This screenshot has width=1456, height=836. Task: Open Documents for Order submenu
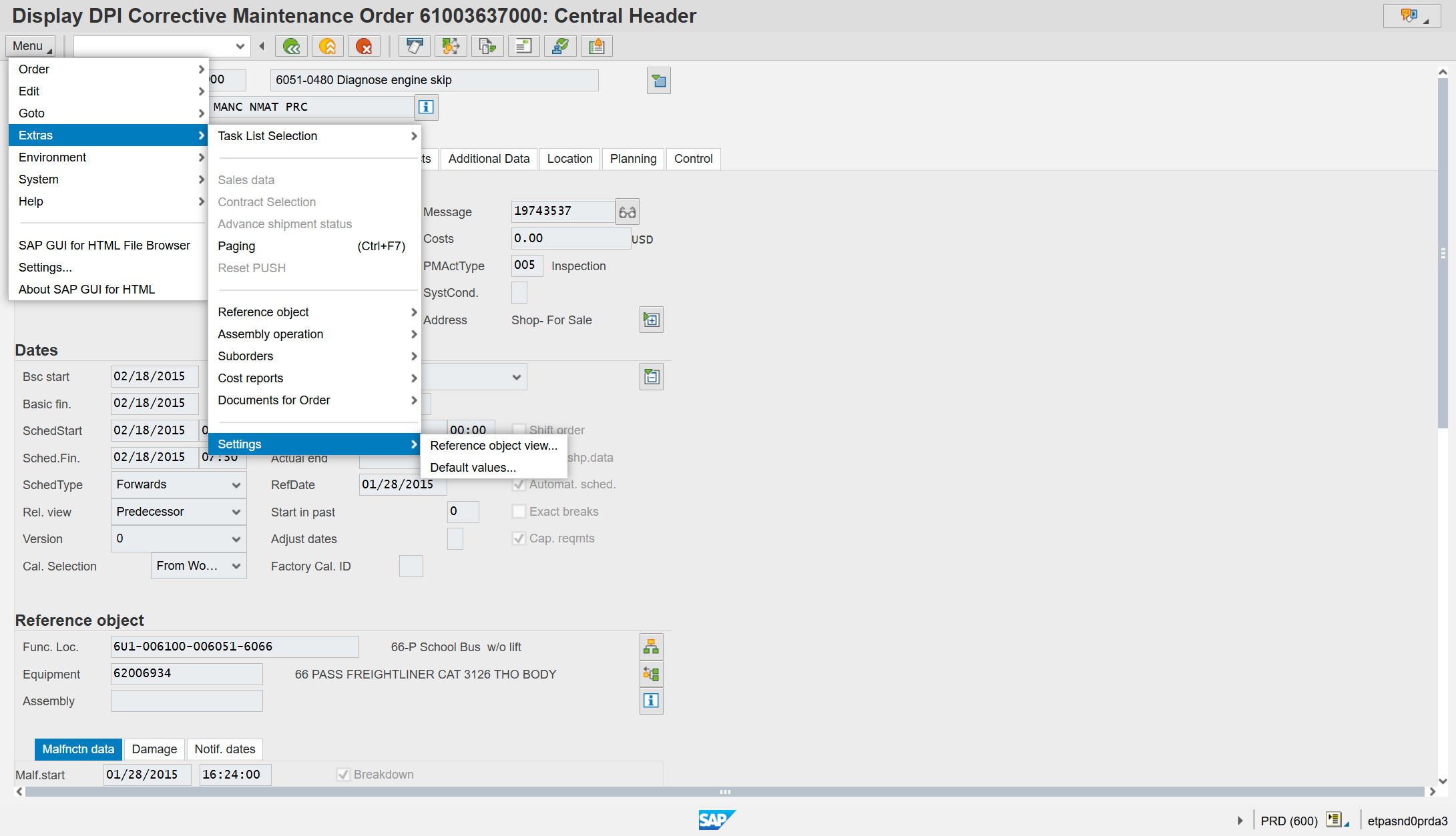(314, 400)
